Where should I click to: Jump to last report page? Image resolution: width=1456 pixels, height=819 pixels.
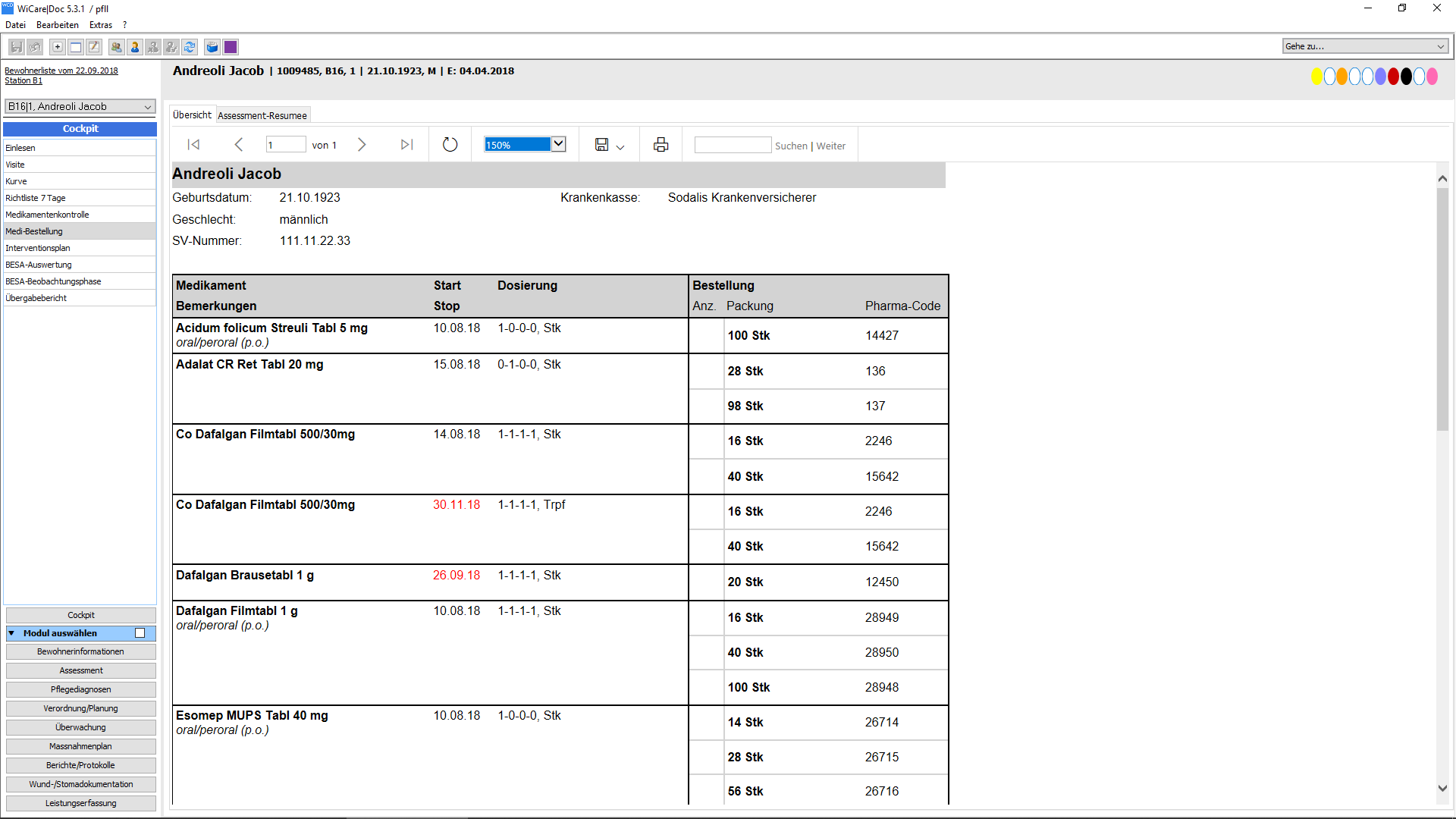click(407, 144)
